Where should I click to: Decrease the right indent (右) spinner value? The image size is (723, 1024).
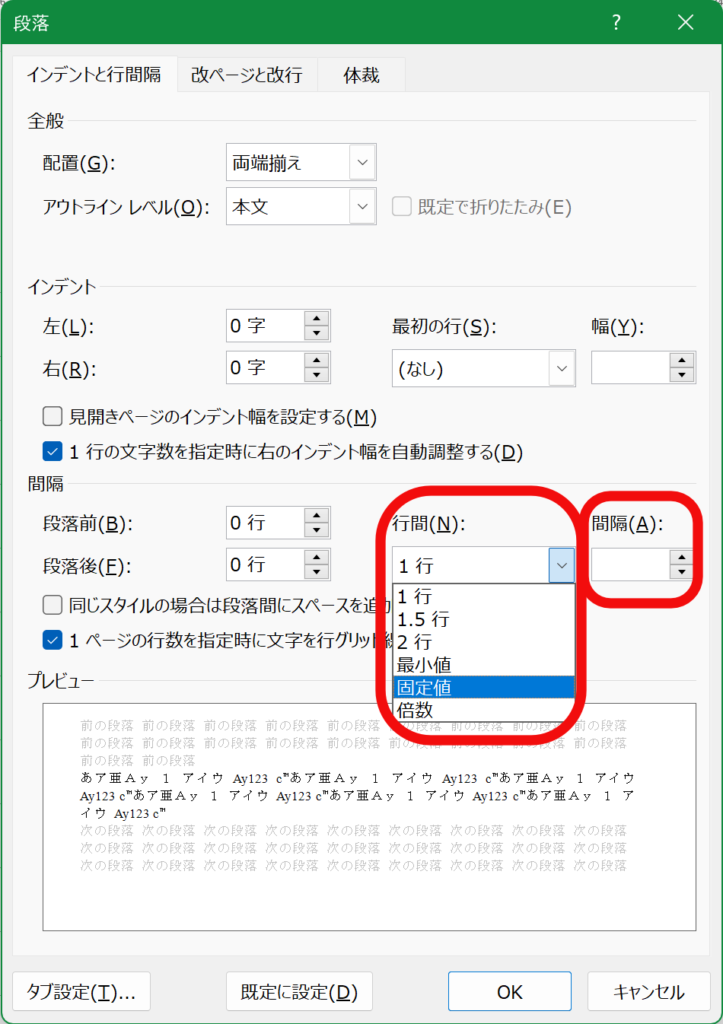click(x=317, y=377)
